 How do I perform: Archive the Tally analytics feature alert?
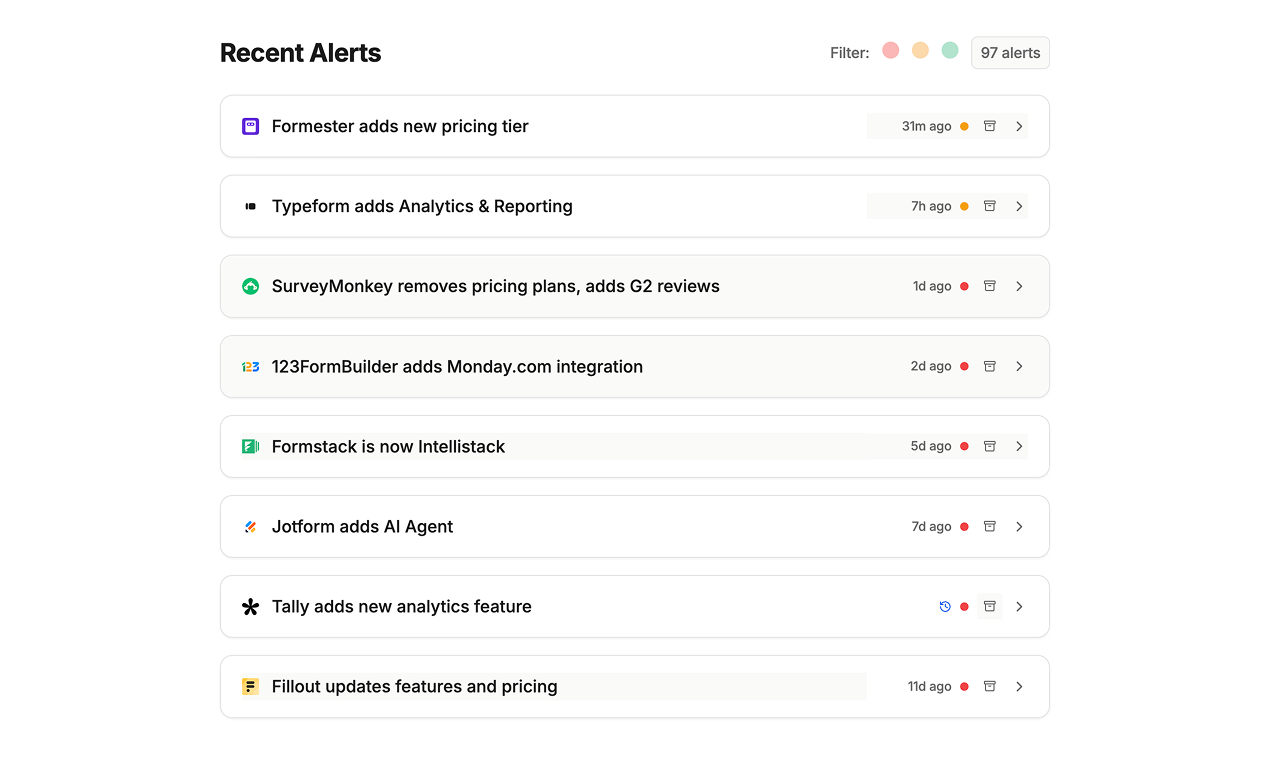990,606
